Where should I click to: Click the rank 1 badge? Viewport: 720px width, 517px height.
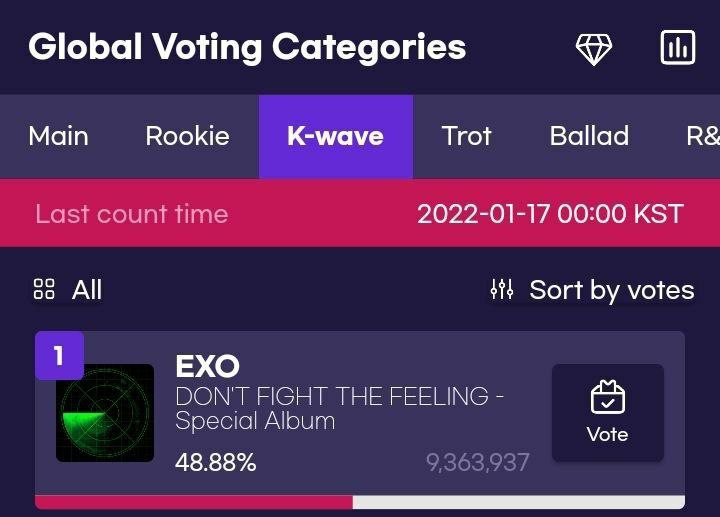click(59, 355)
